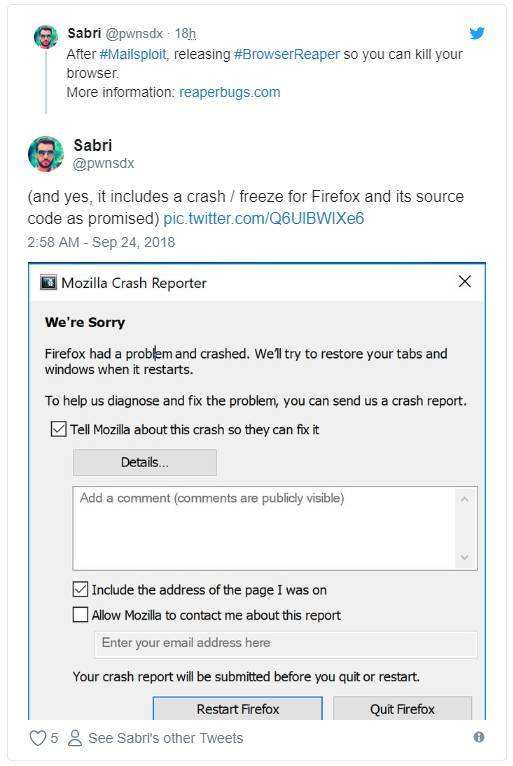Viewport: 513px width, 766px height.
Task: Click the Restart Firefox button
Action: [x=237, y=708]
